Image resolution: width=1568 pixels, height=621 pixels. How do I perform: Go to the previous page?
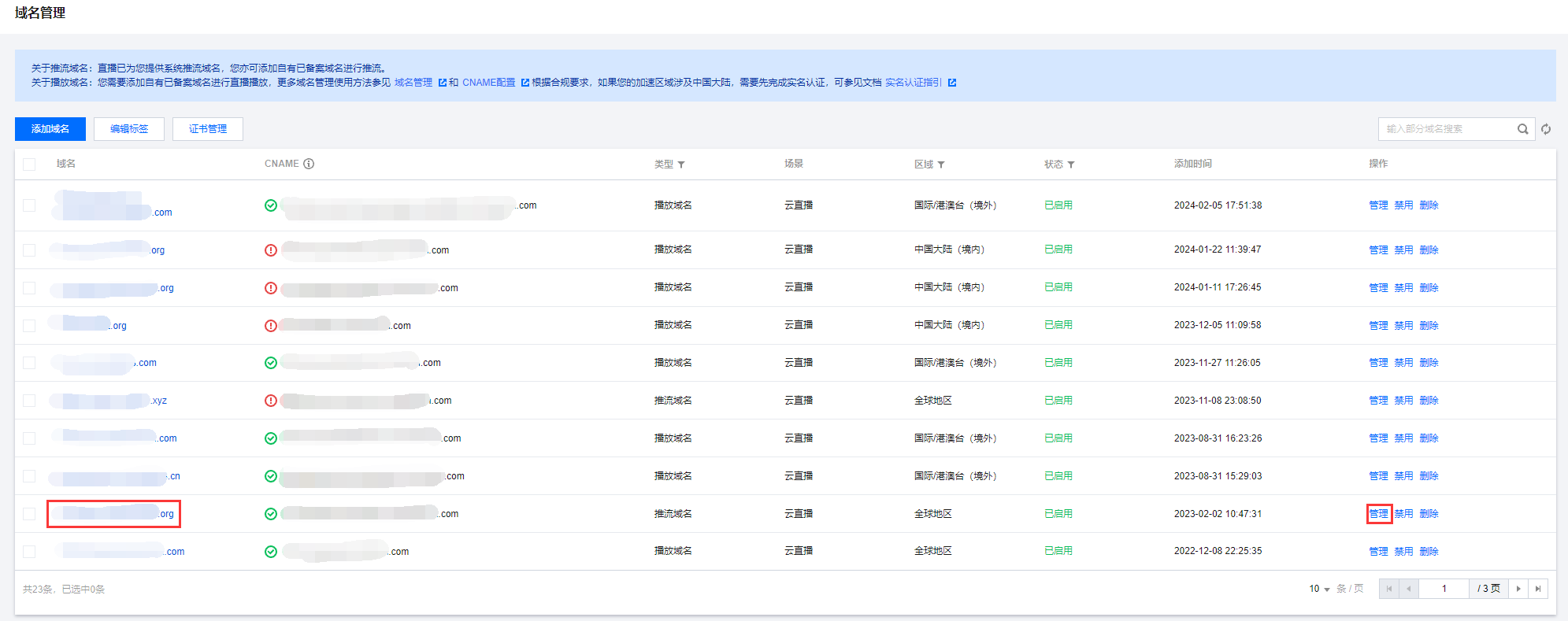(x=1409, y=589)
